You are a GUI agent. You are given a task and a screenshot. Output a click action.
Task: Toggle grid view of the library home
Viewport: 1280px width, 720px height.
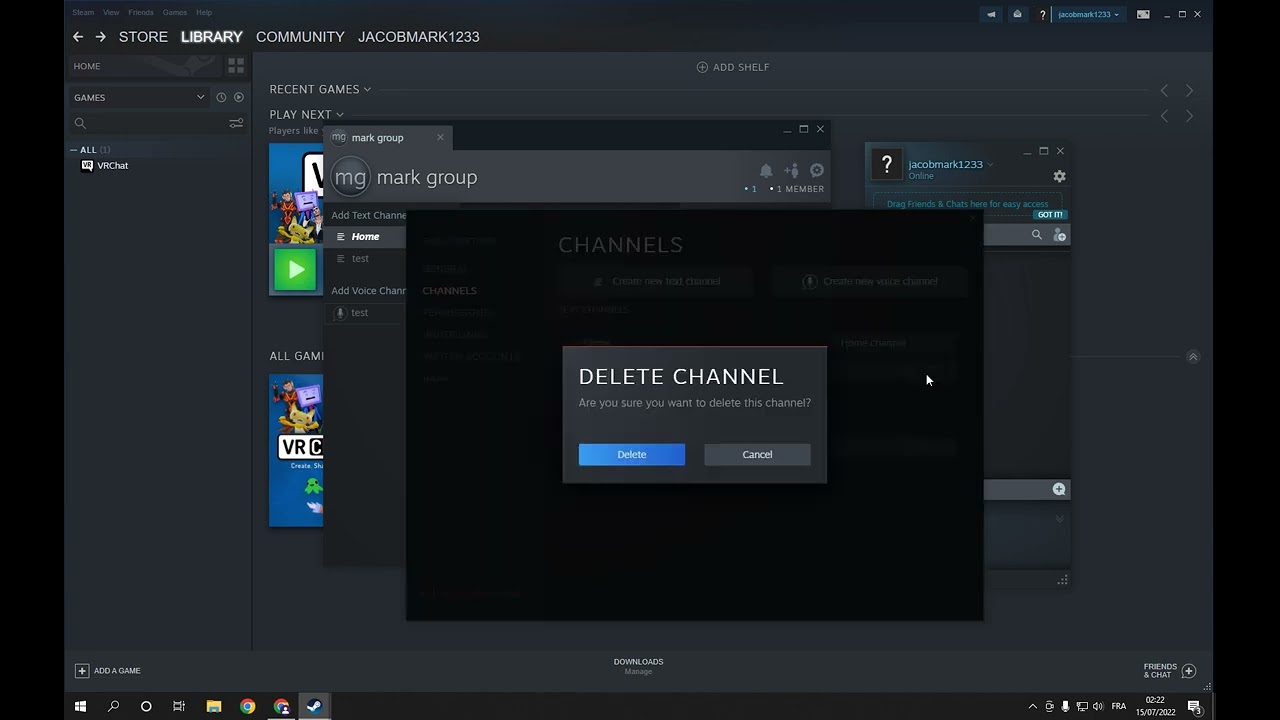[x=236, y=65]
